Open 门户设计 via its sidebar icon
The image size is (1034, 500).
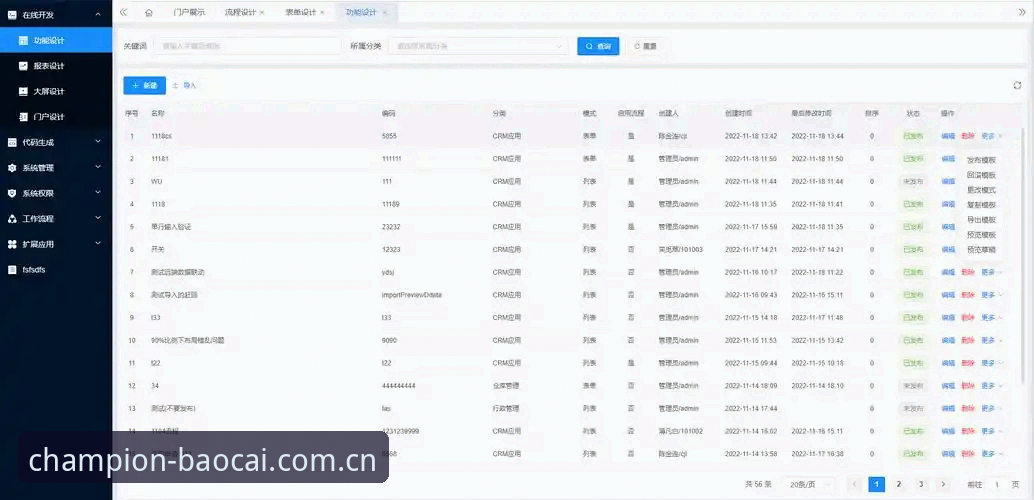[23, 117]
